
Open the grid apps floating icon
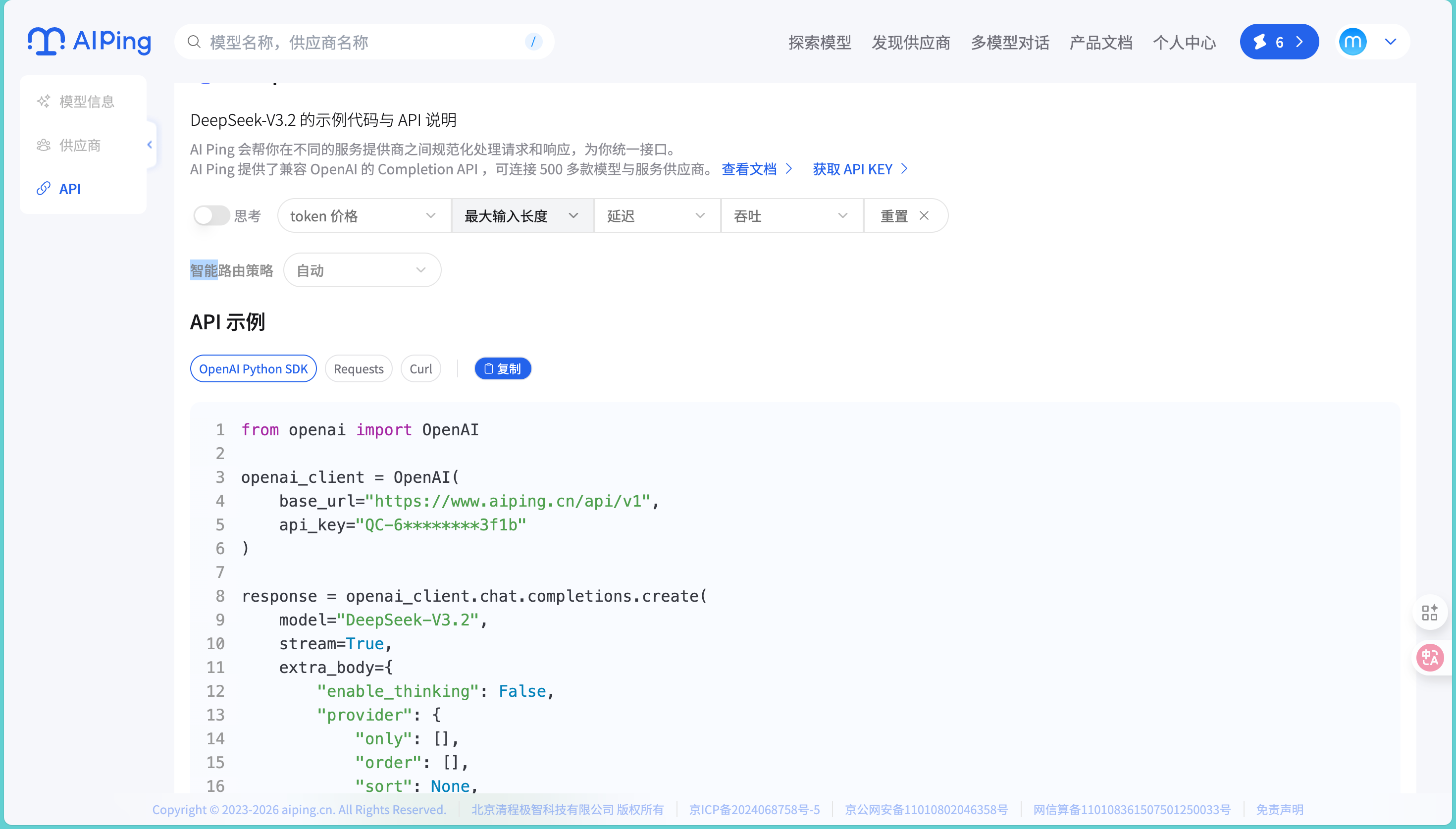pos(1429,613)
